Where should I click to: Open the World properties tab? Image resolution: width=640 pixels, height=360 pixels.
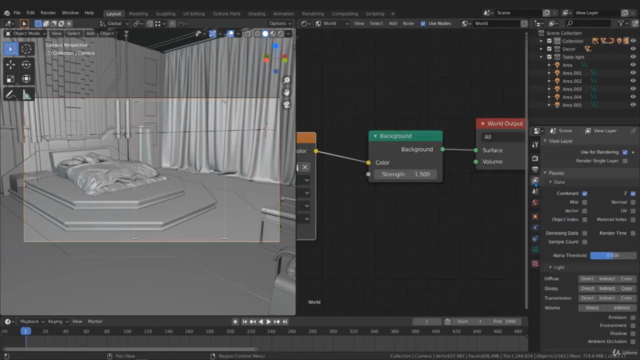tap(535, 203)
